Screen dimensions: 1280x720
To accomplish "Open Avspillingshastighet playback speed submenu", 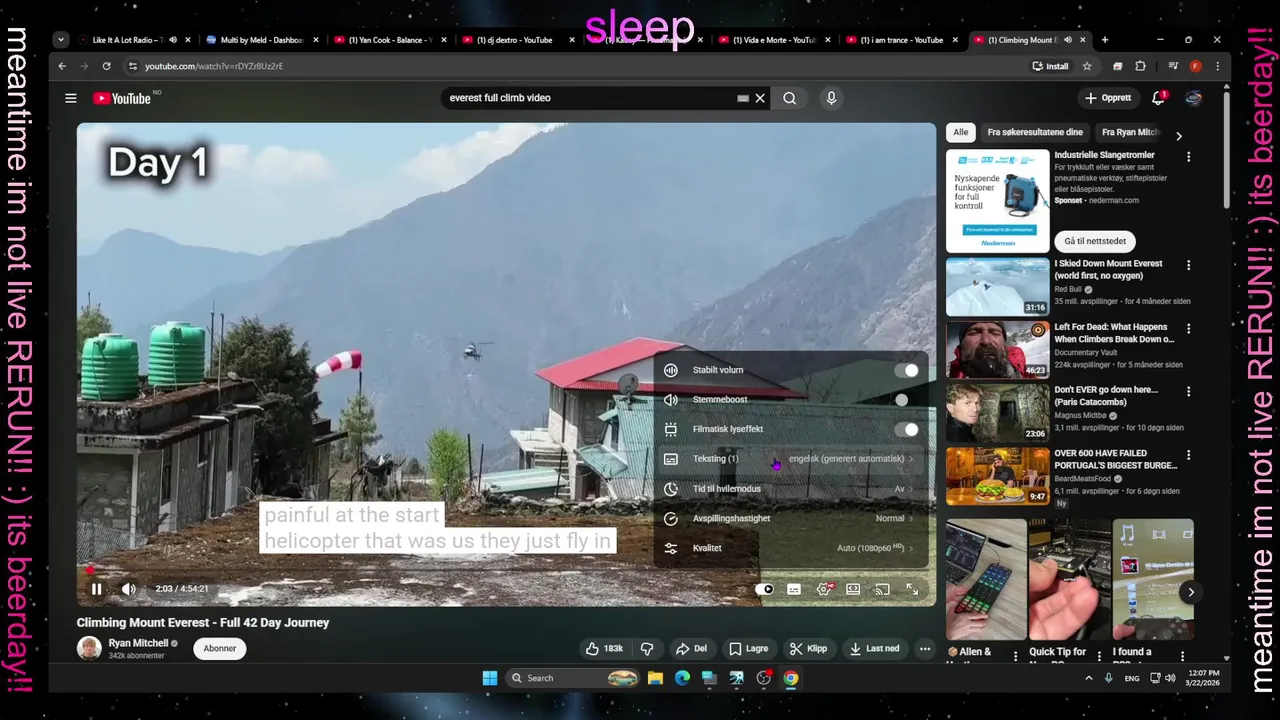I will click(x=790, y=518).
